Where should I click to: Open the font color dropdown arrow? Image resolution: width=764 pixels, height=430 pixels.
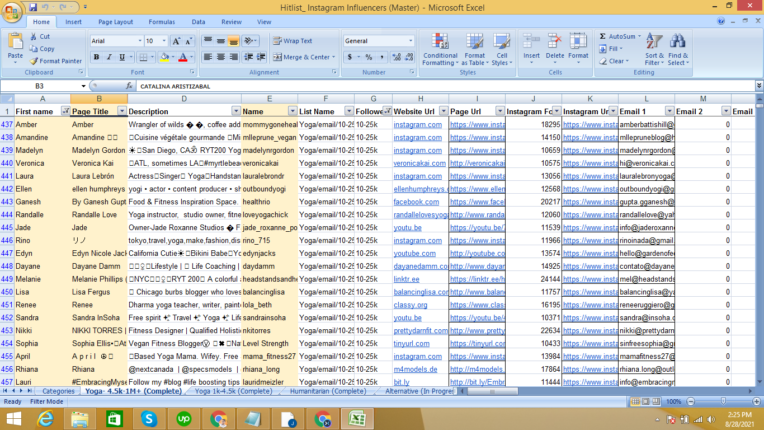(191, 57)
